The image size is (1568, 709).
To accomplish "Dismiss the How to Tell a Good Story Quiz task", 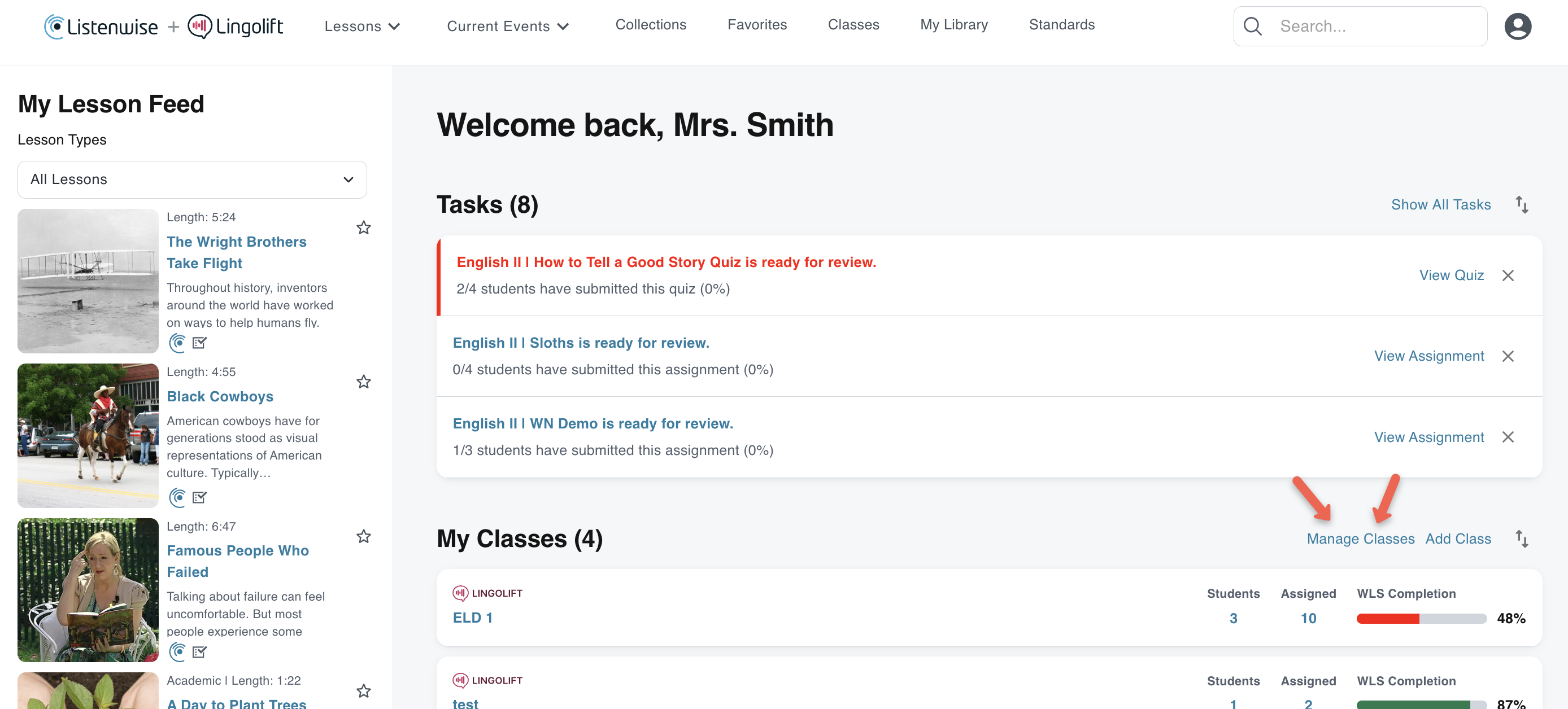I will tap(1508, 275).
